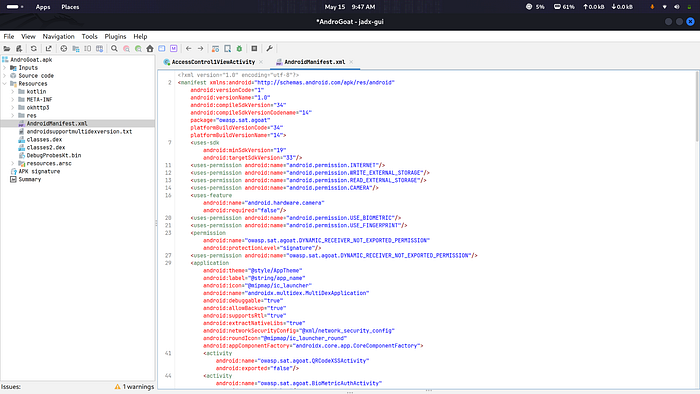Click the volume icon in system tray
This screenshot has height=394, width=700.
677,7
